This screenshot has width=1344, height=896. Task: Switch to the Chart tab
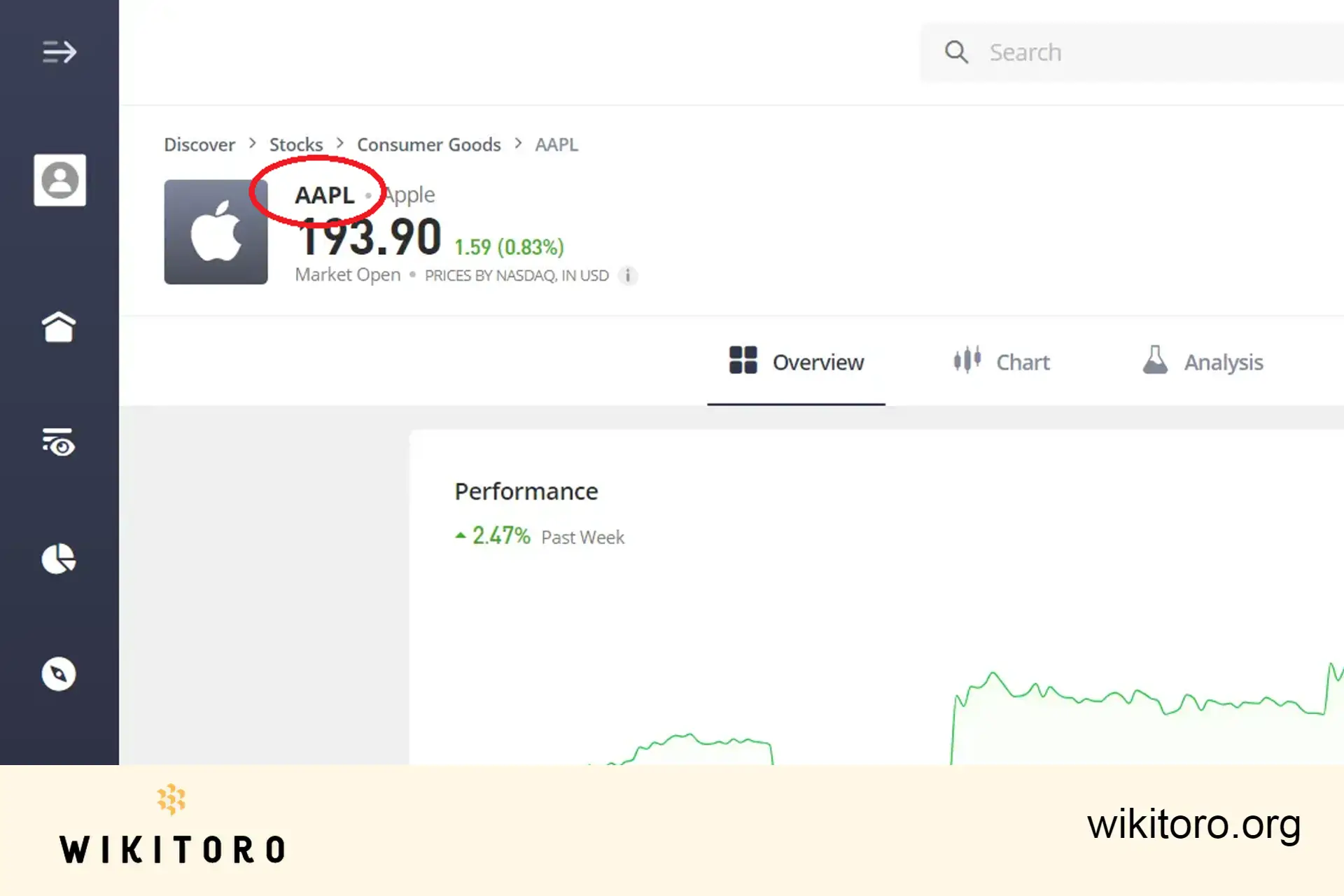click(x=1001, y=361)
